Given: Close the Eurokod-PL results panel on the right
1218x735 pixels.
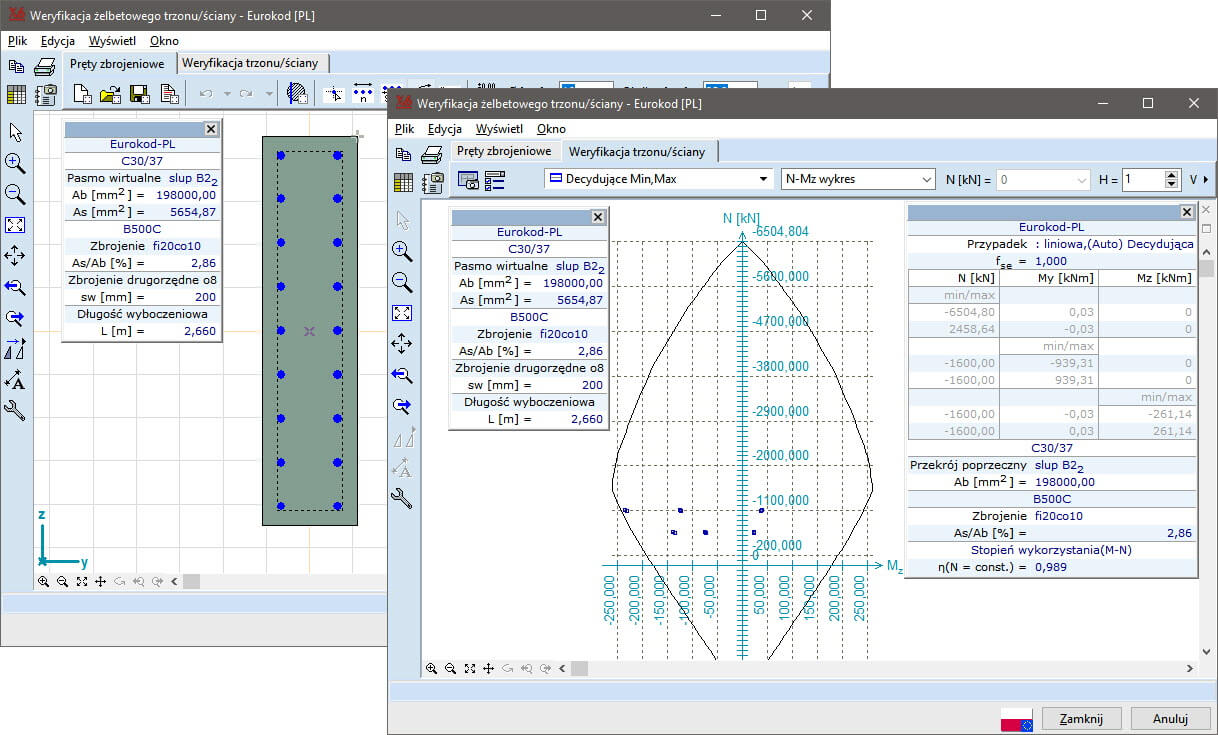Looking at the screenshot, I should pyautogui.click(x=1186, y=212).
